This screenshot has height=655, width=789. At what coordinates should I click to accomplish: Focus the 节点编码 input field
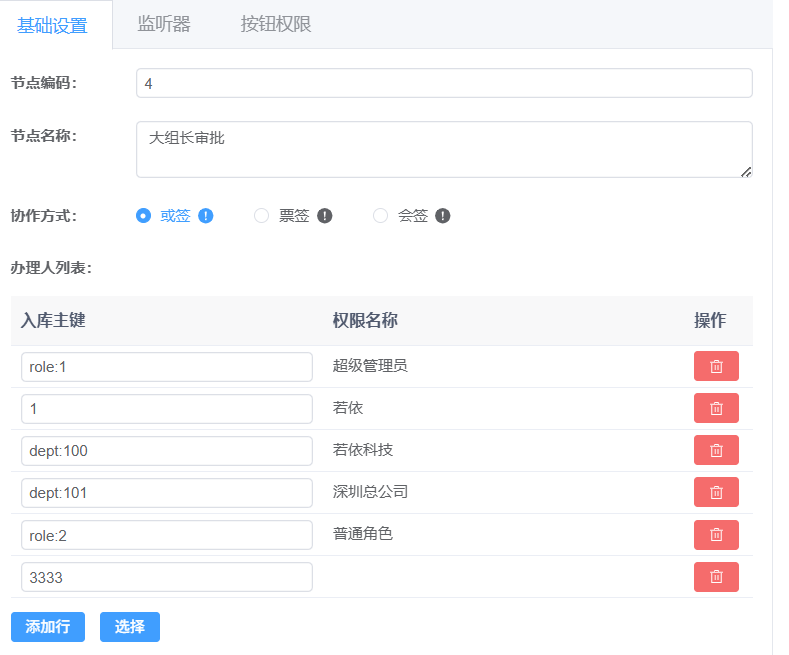pos(444,83)
